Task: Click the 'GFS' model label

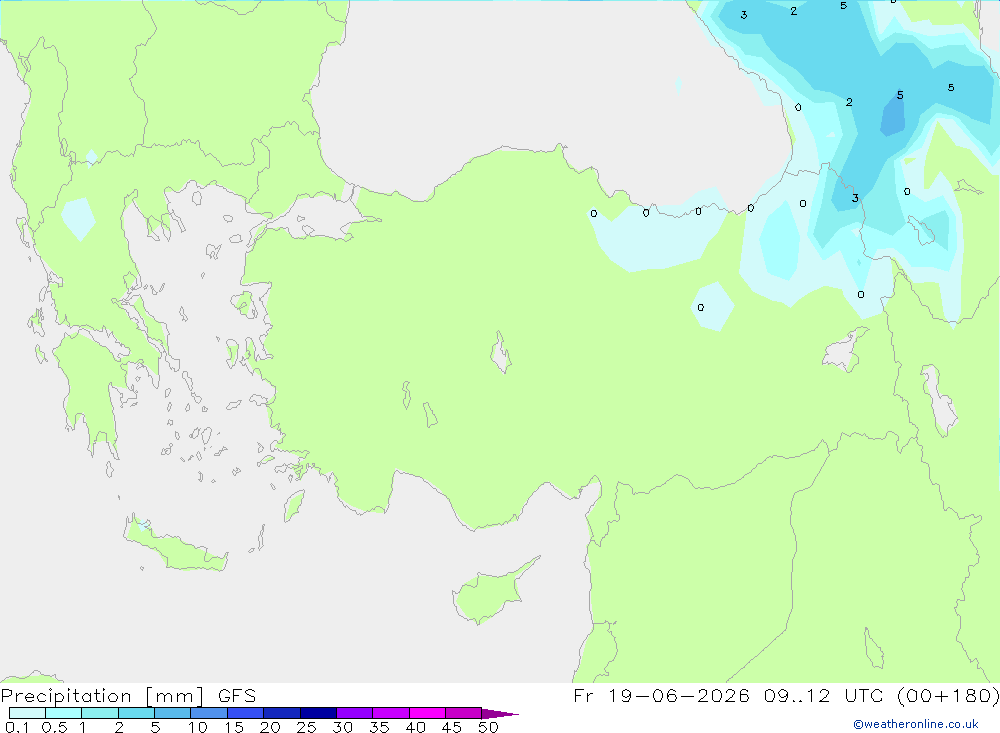Action: point(237,695)
